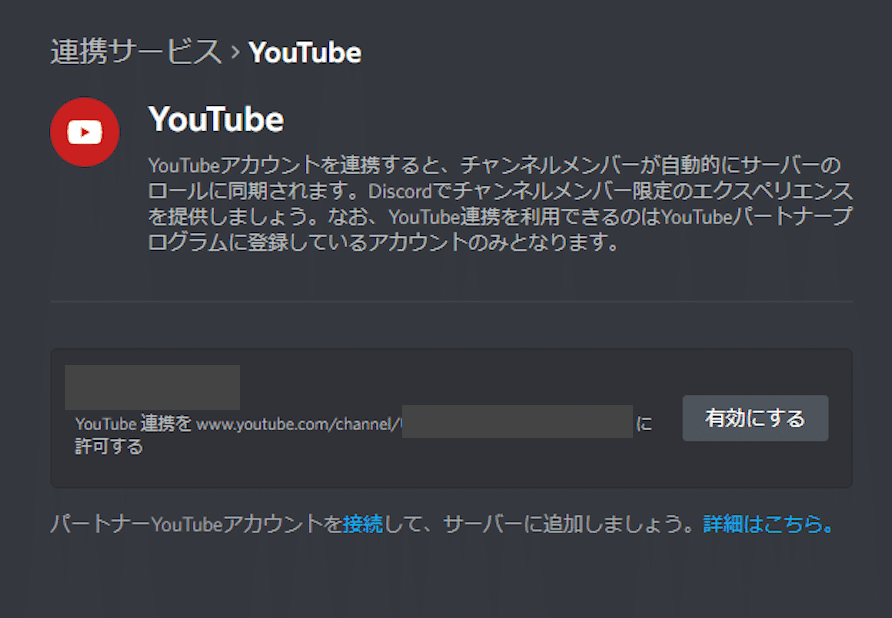Enable the YouTube 連携 via 有効にする
Screen dimensions: 892x618
755,418
